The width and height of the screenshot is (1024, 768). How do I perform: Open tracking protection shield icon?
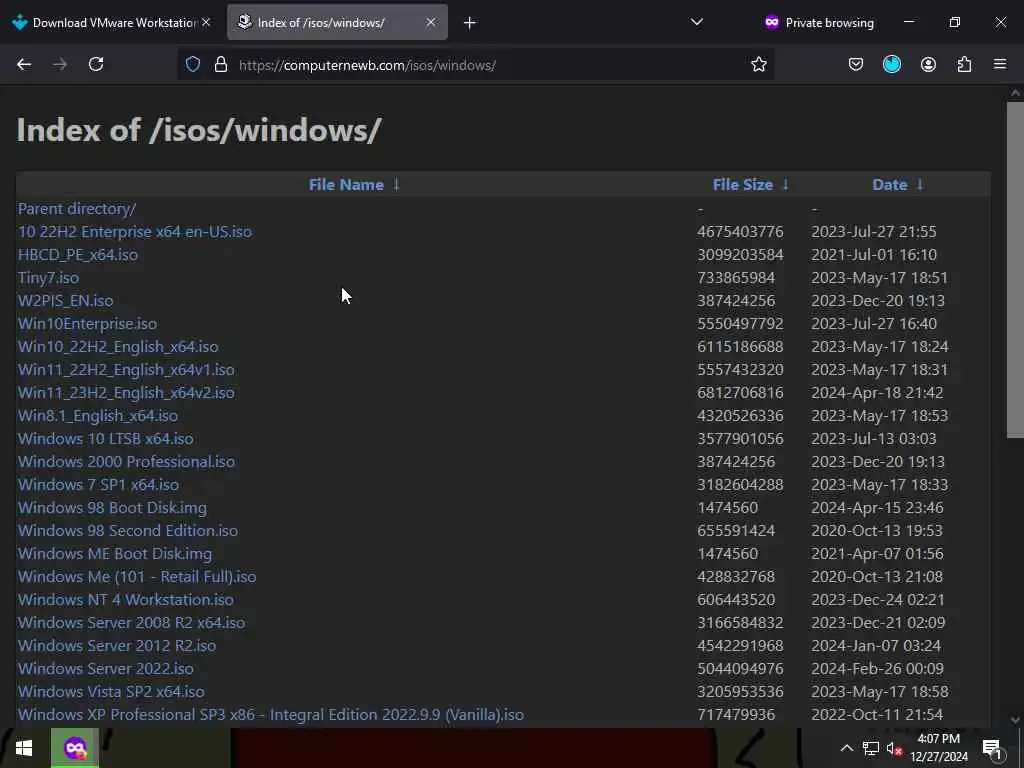pos(193,64)
